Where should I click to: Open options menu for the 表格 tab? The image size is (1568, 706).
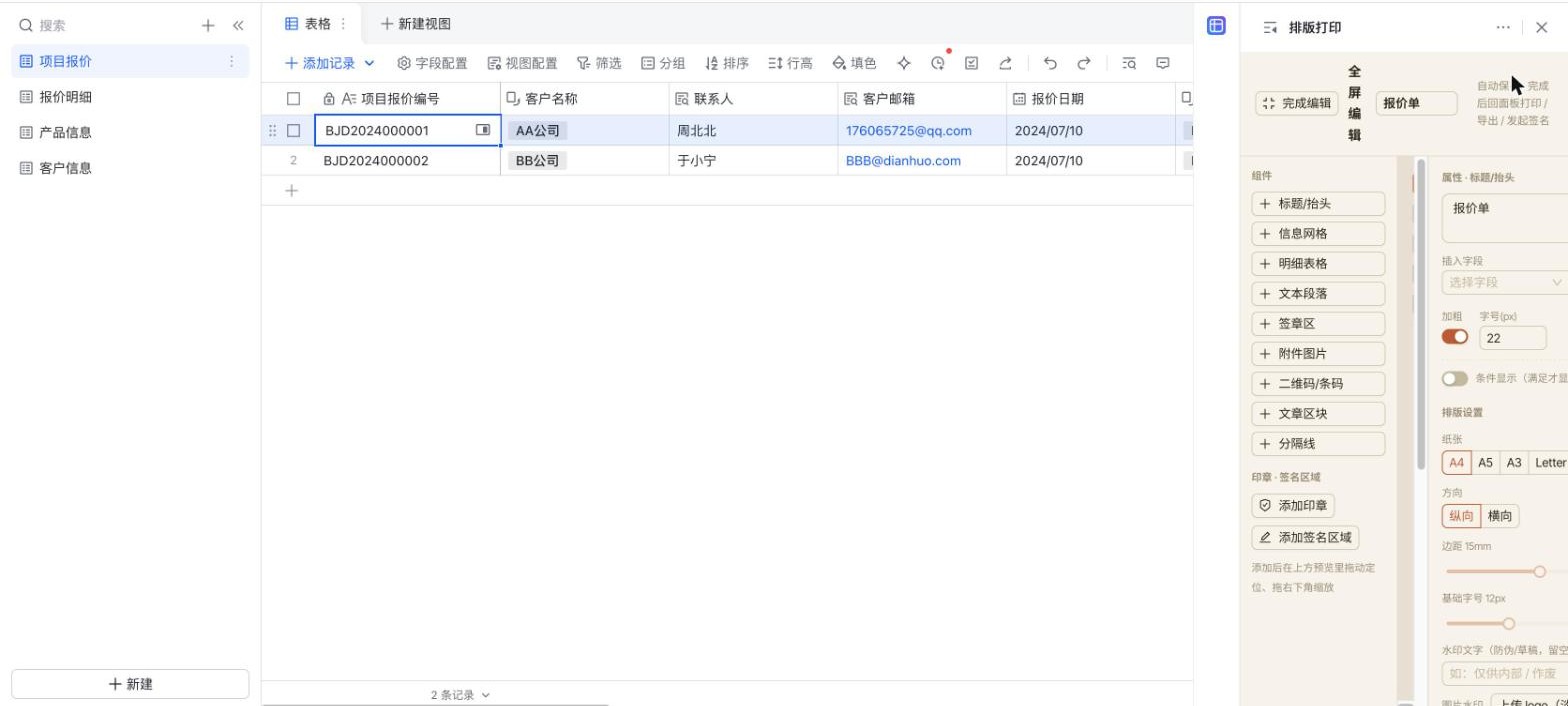[344, 24]
